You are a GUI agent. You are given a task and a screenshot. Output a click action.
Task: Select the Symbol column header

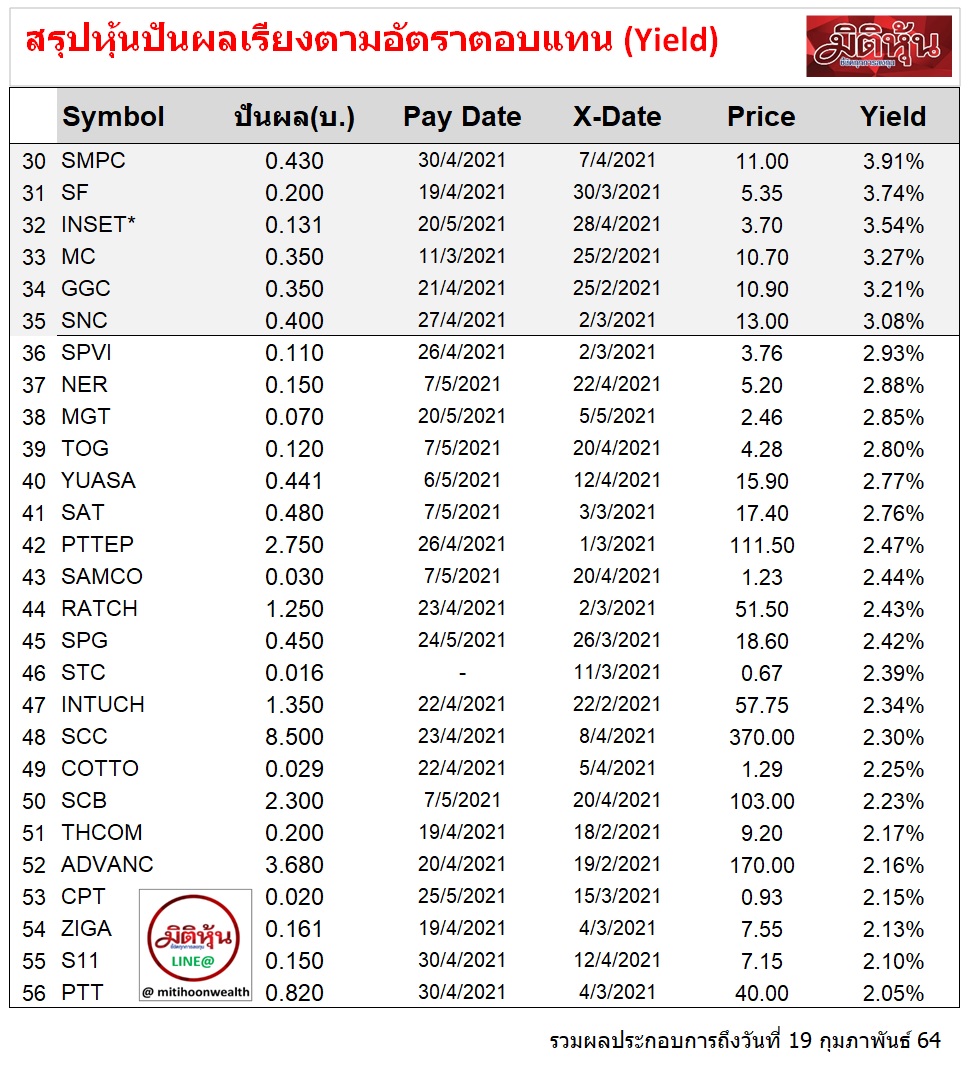pos(113,117)
